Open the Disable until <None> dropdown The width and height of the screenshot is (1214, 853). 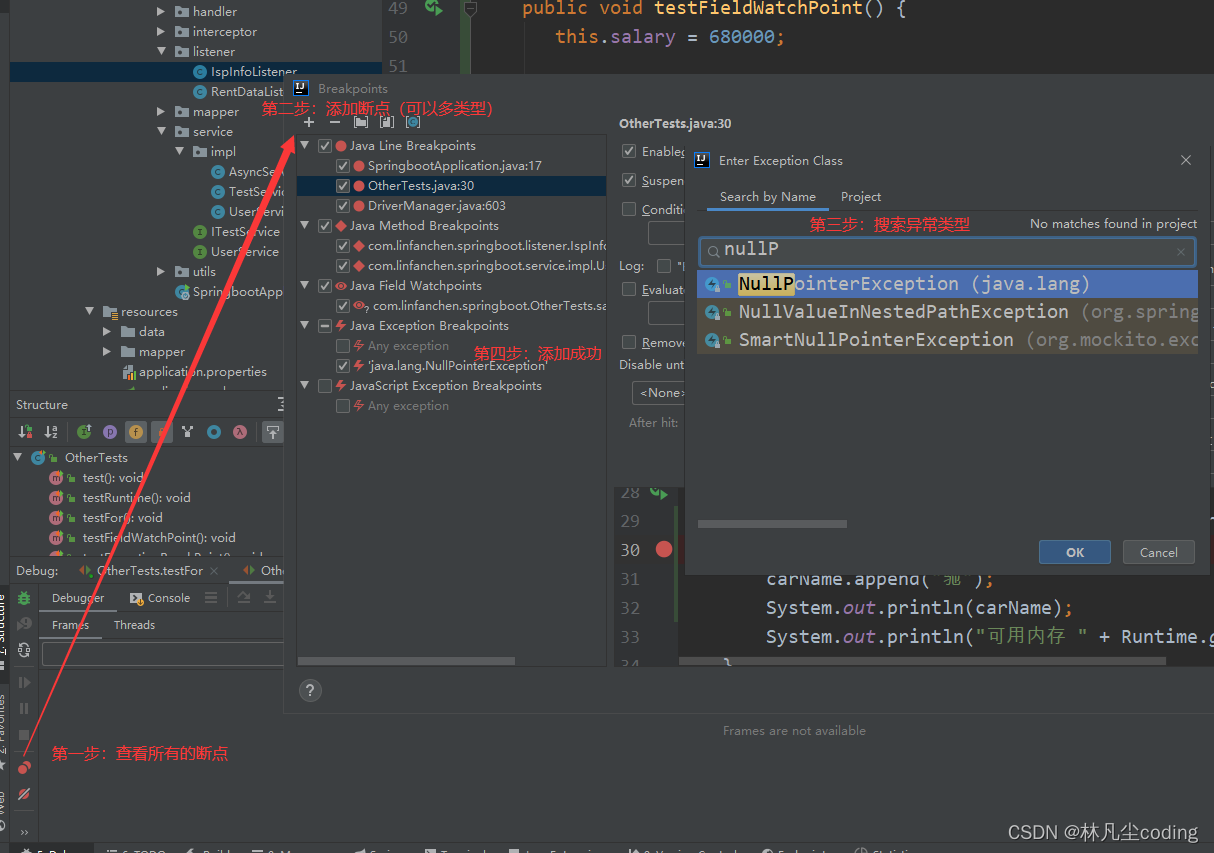(659, 393)
